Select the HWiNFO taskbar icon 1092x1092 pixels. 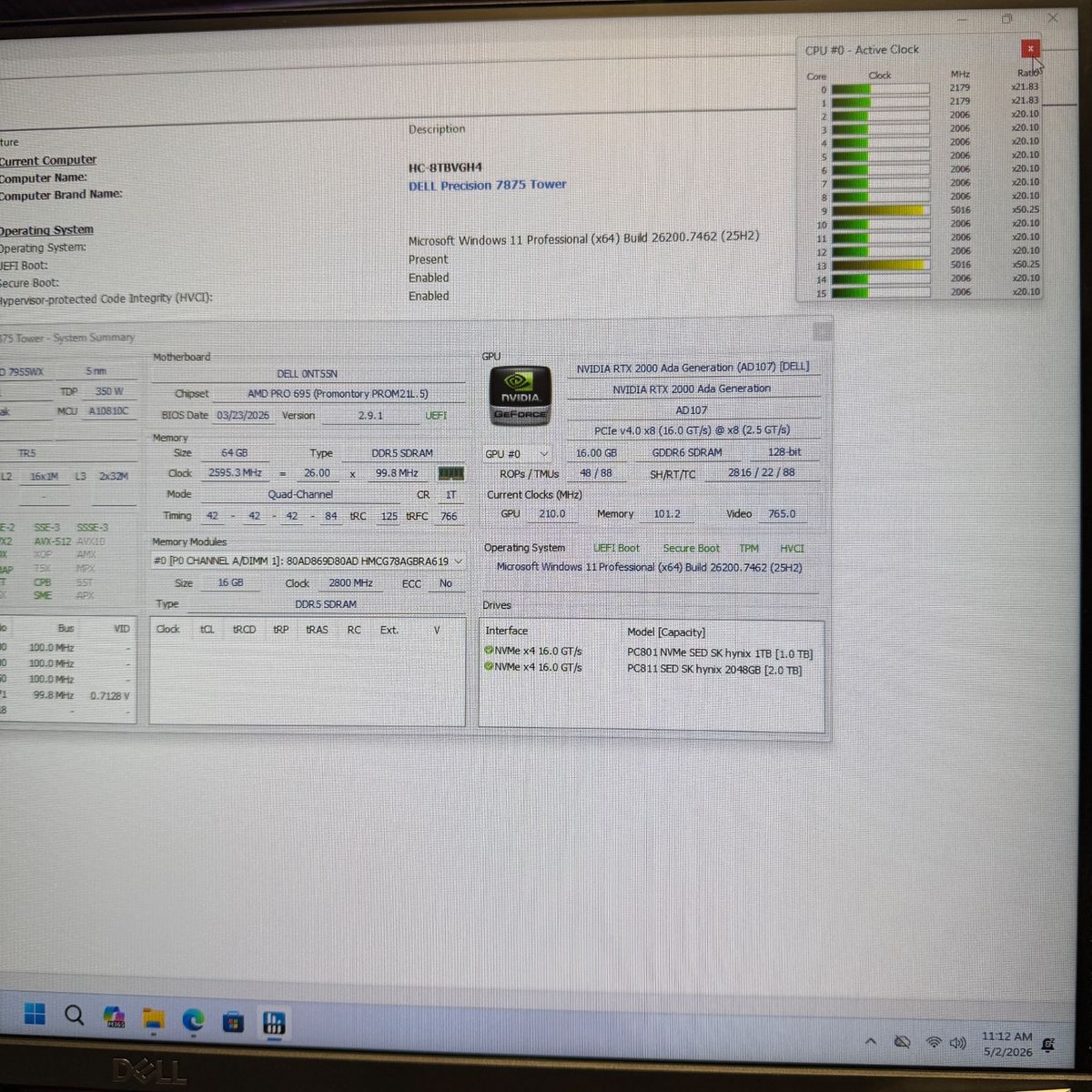tap(274, 1023)
